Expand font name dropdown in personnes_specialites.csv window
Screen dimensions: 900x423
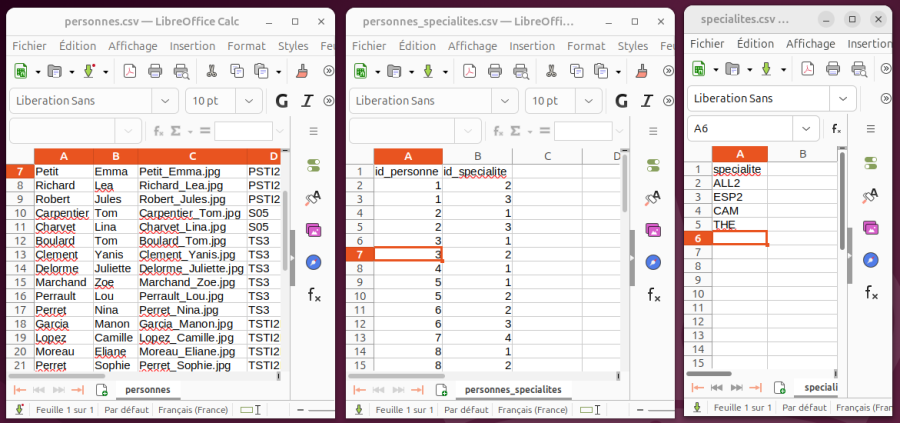click(505, 101)
